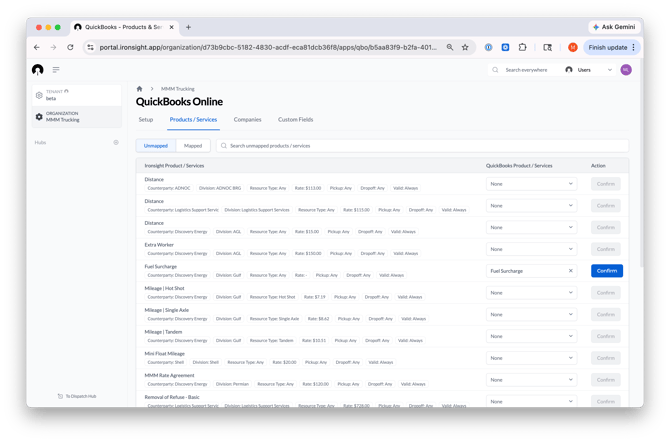The image size is (670, 442).
Task: Click the site info icon in address bar
Action: (90, 47)
